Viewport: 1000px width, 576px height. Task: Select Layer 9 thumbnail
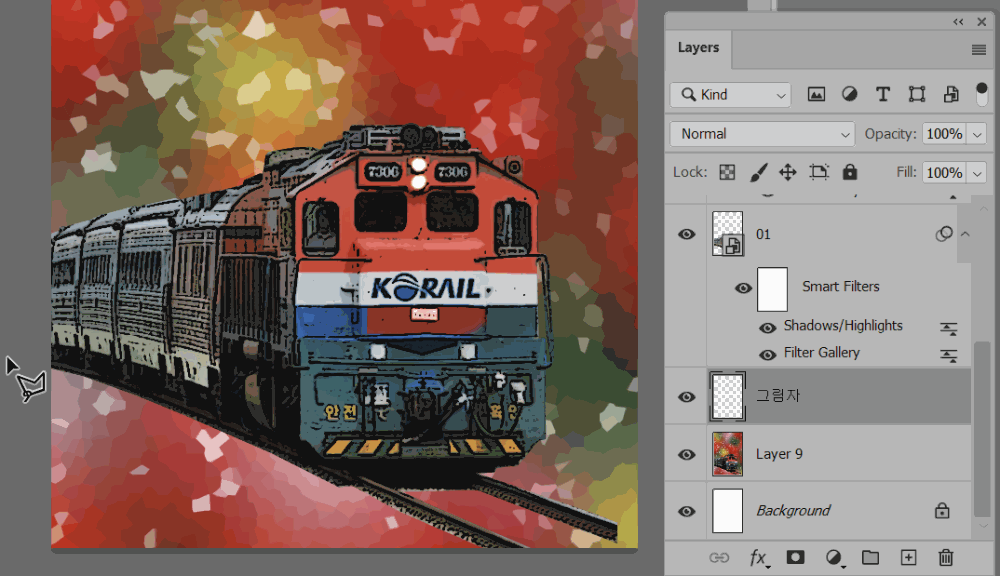click(728, 454)
